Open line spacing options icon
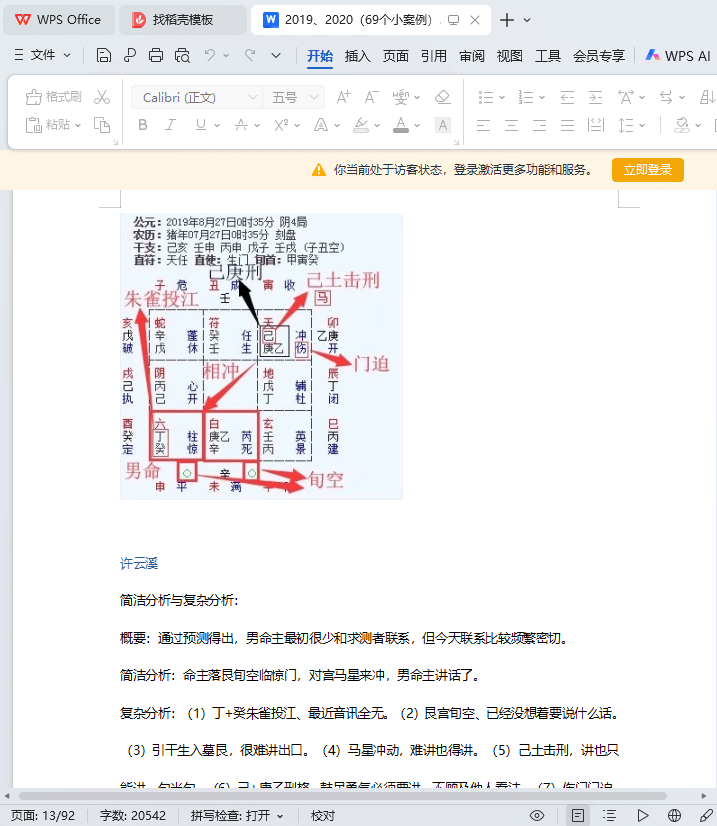The width and height of the screenshot is (717, 826). [625, 125]
